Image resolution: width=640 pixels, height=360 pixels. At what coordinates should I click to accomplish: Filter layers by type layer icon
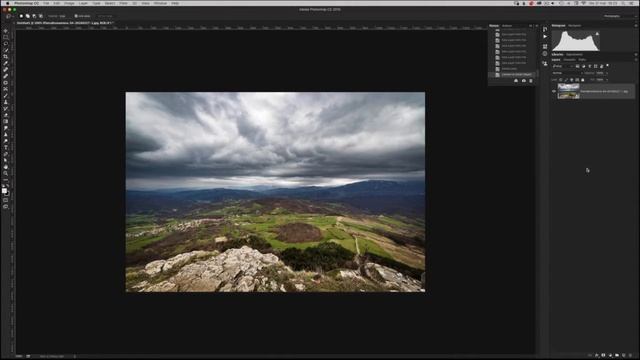pos(589,66)
